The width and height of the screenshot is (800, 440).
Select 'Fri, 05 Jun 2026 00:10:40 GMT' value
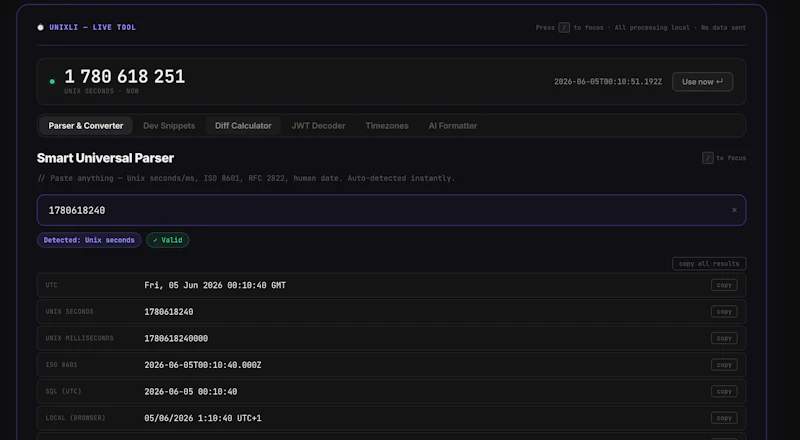(x=215, y=285)
